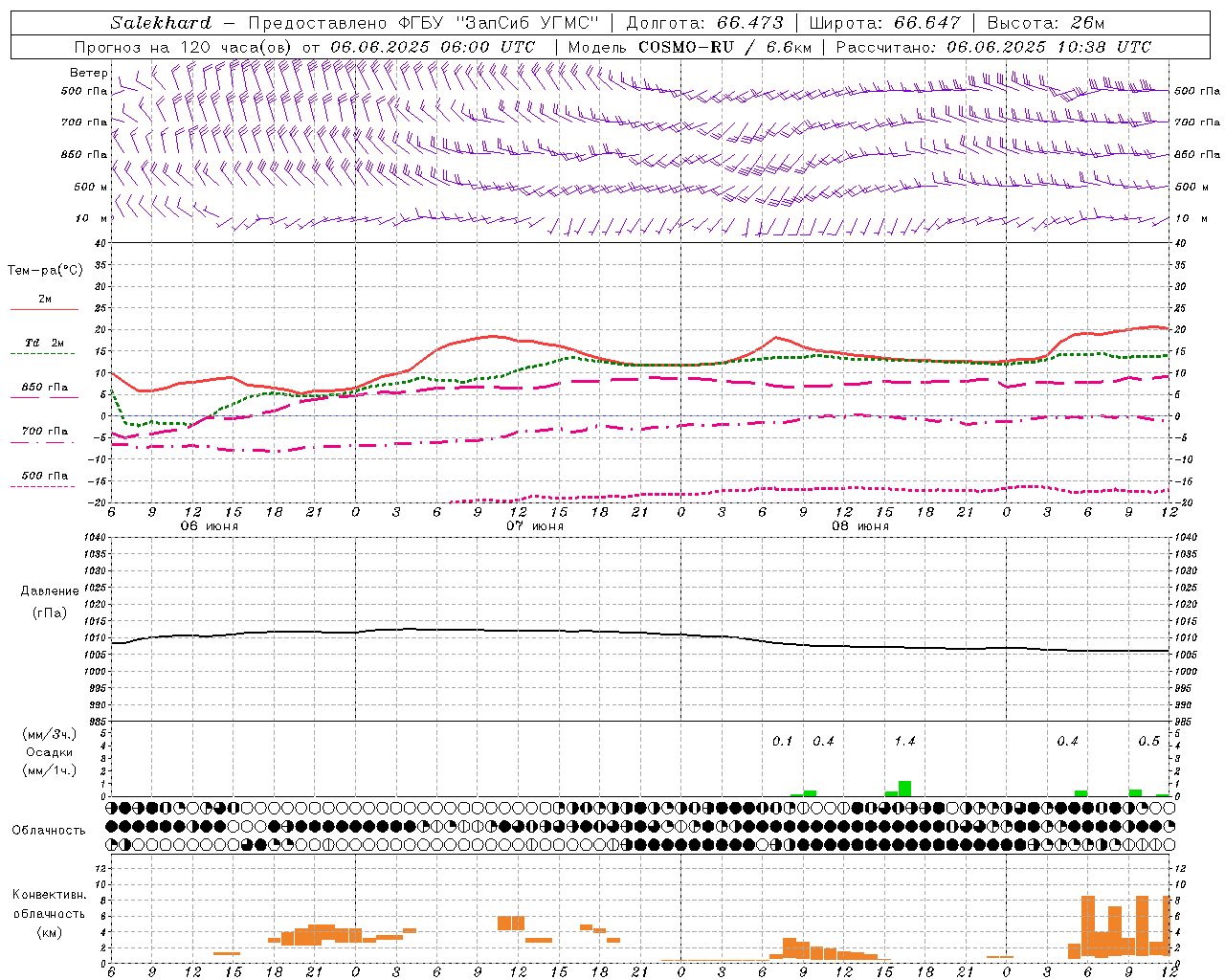Click the Давление pressure panel title

(50, 591)
